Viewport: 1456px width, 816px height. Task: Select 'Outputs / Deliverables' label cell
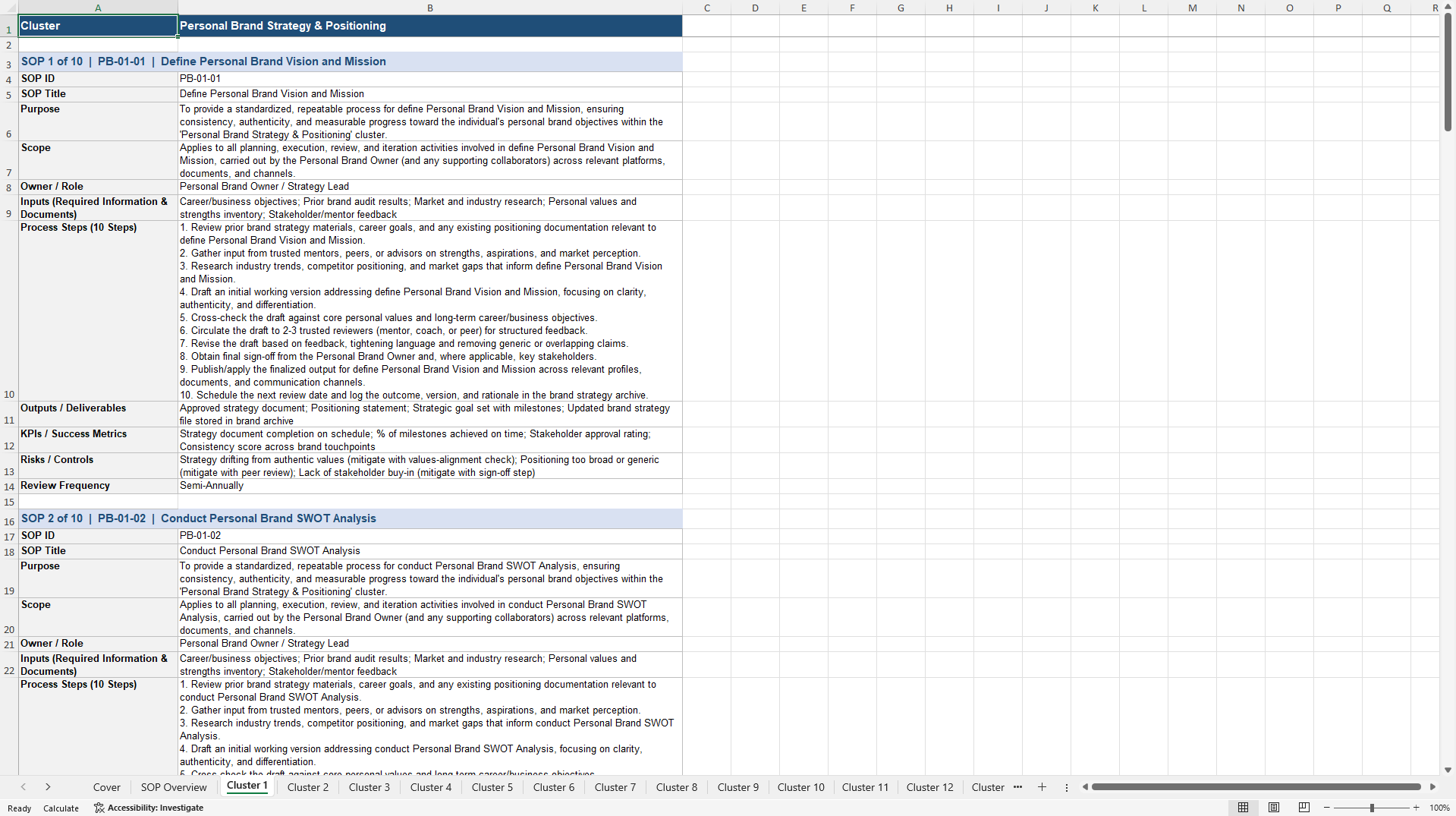tap(98, 414)
